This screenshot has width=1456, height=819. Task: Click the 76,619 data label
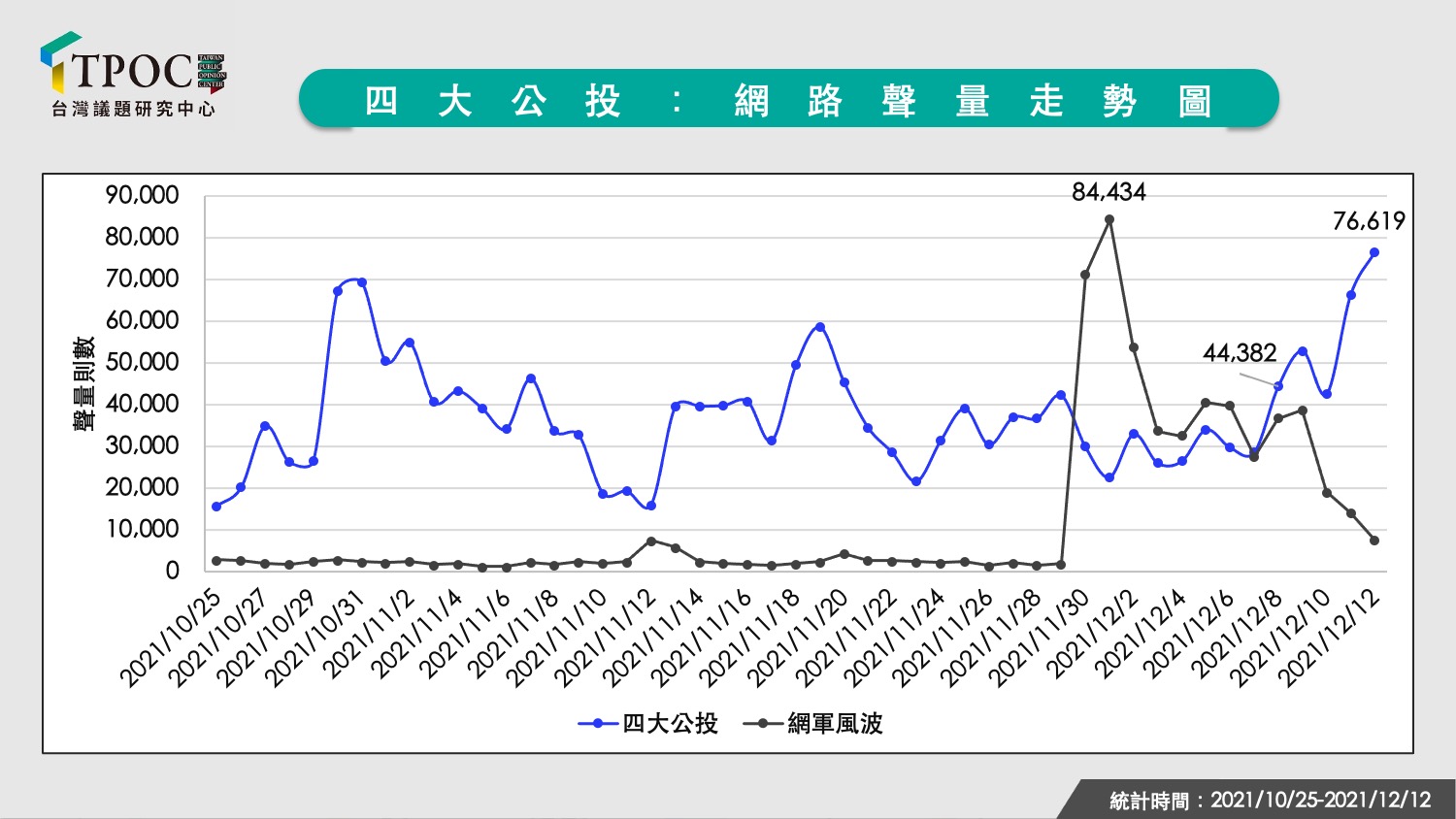(1369, 221)
